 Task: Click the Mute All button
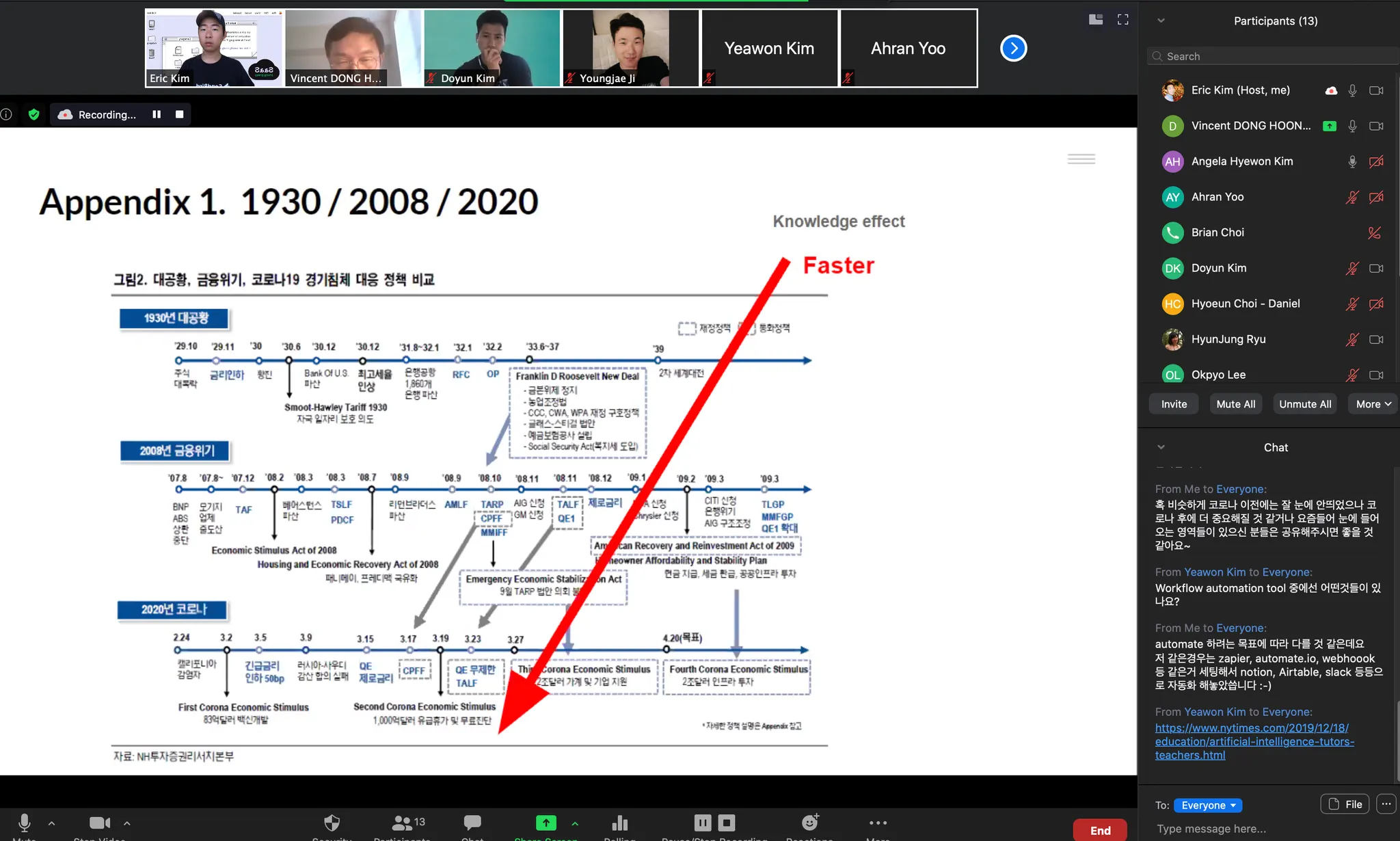point(1235,404)
